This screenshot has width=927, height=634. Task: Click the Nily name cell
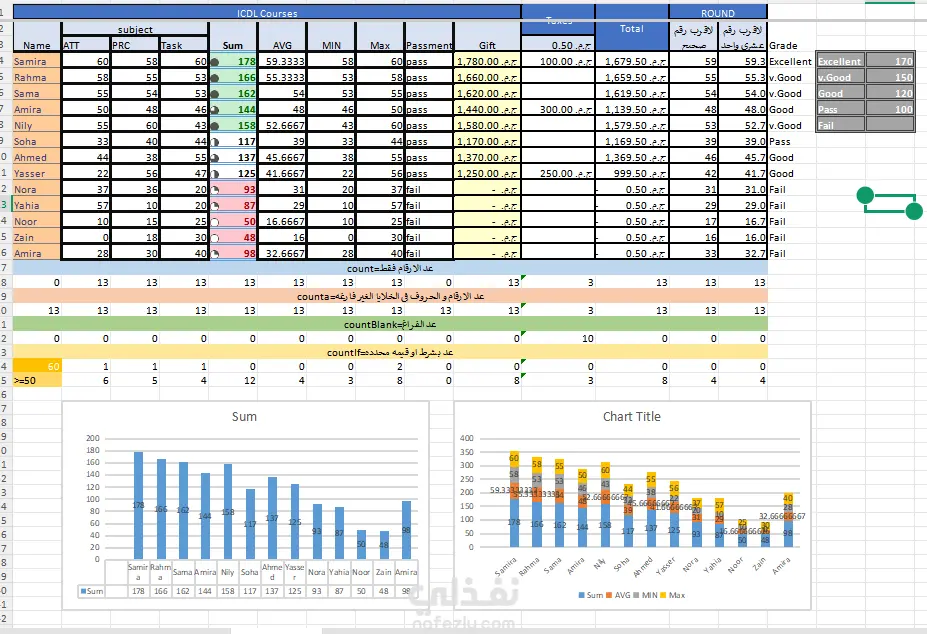pyautogui.click(x=37, y=125)
